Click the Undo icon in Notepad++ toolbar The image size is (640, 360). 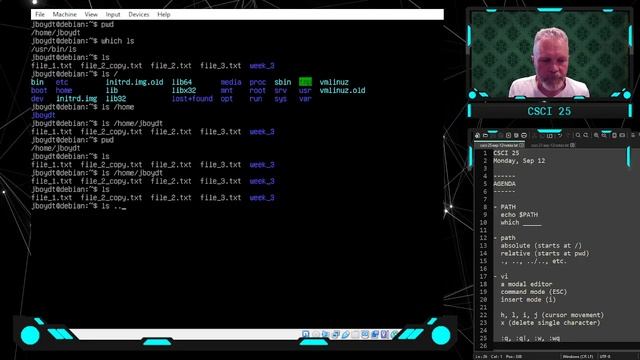(x=560, y=135)
